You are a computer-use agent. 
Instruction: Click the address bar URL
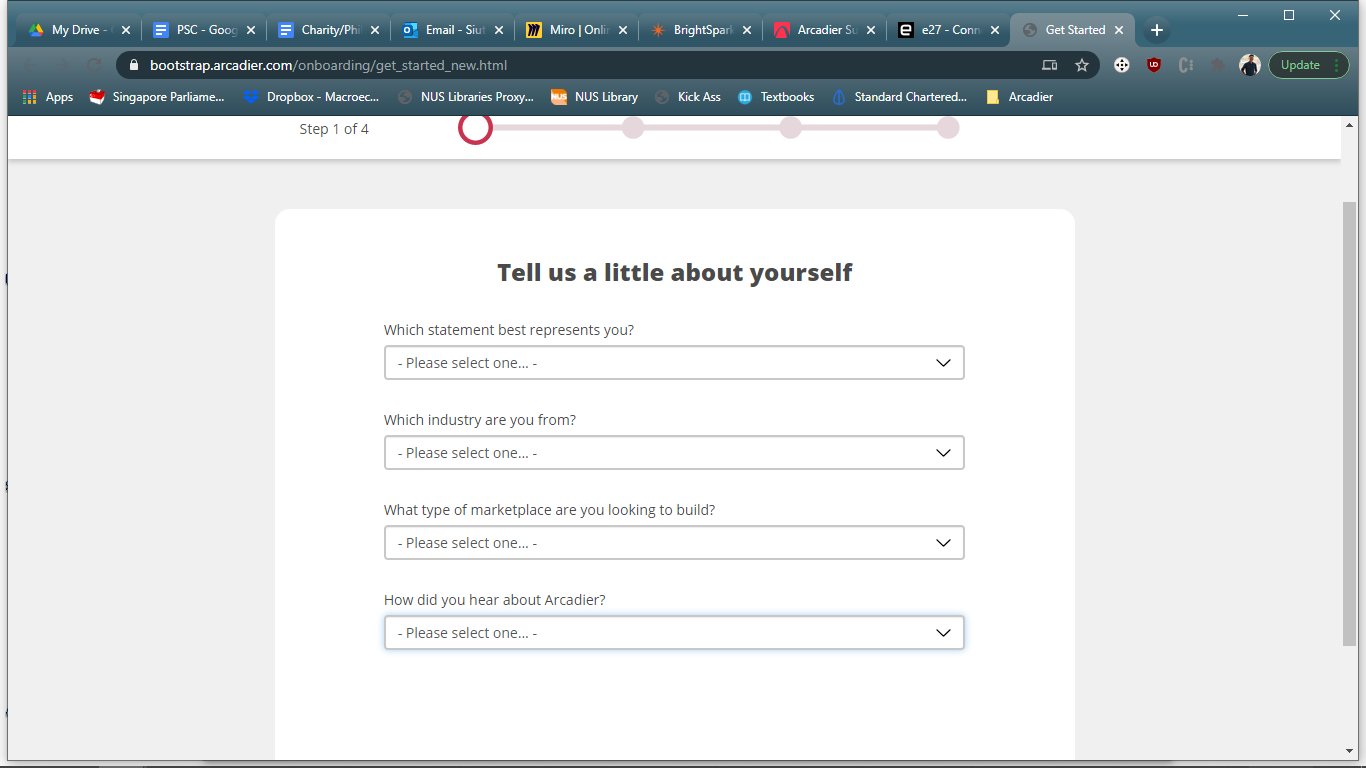coord(329,65)
